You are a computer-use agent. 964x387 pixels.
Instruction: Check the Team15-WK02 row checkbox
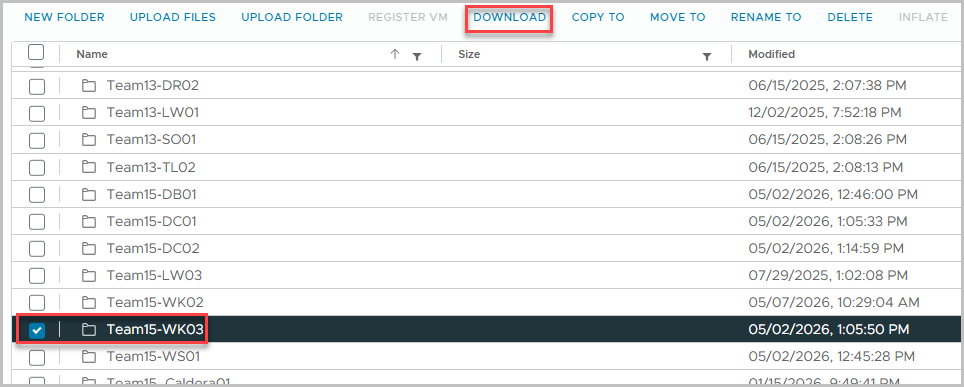37,303
